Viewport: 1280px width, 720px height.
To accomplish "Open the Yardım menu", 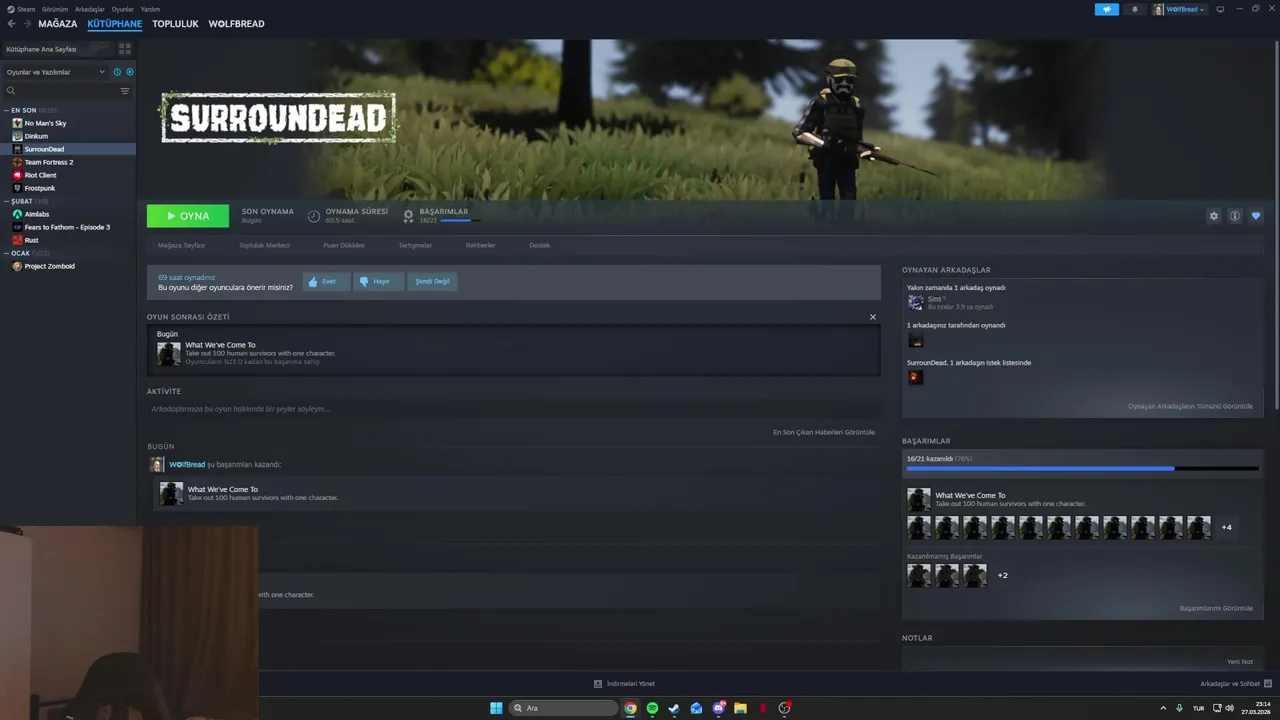I will 150,9.
